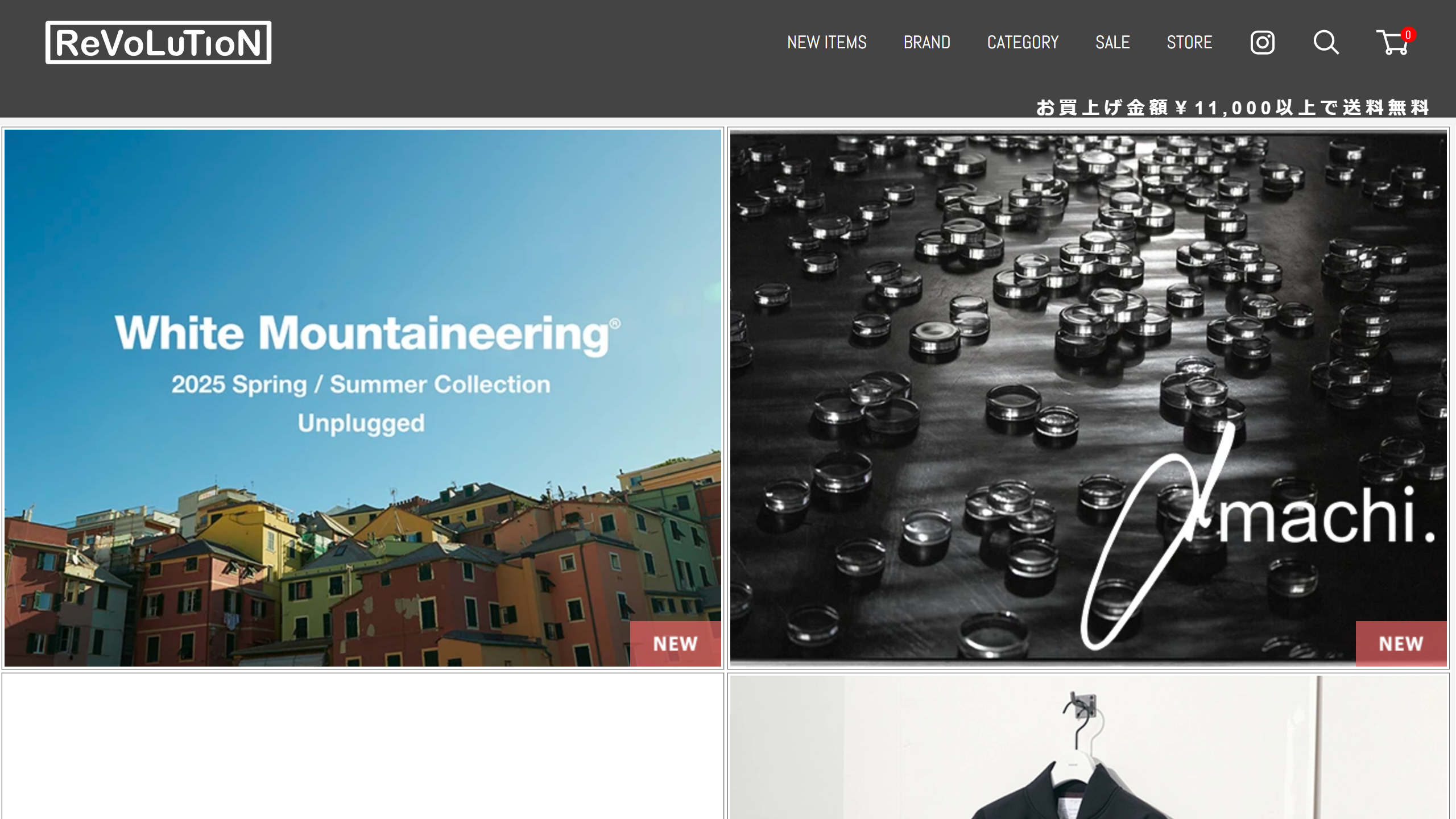
Task: Open the BRAND menu
Action: (927, 43)
